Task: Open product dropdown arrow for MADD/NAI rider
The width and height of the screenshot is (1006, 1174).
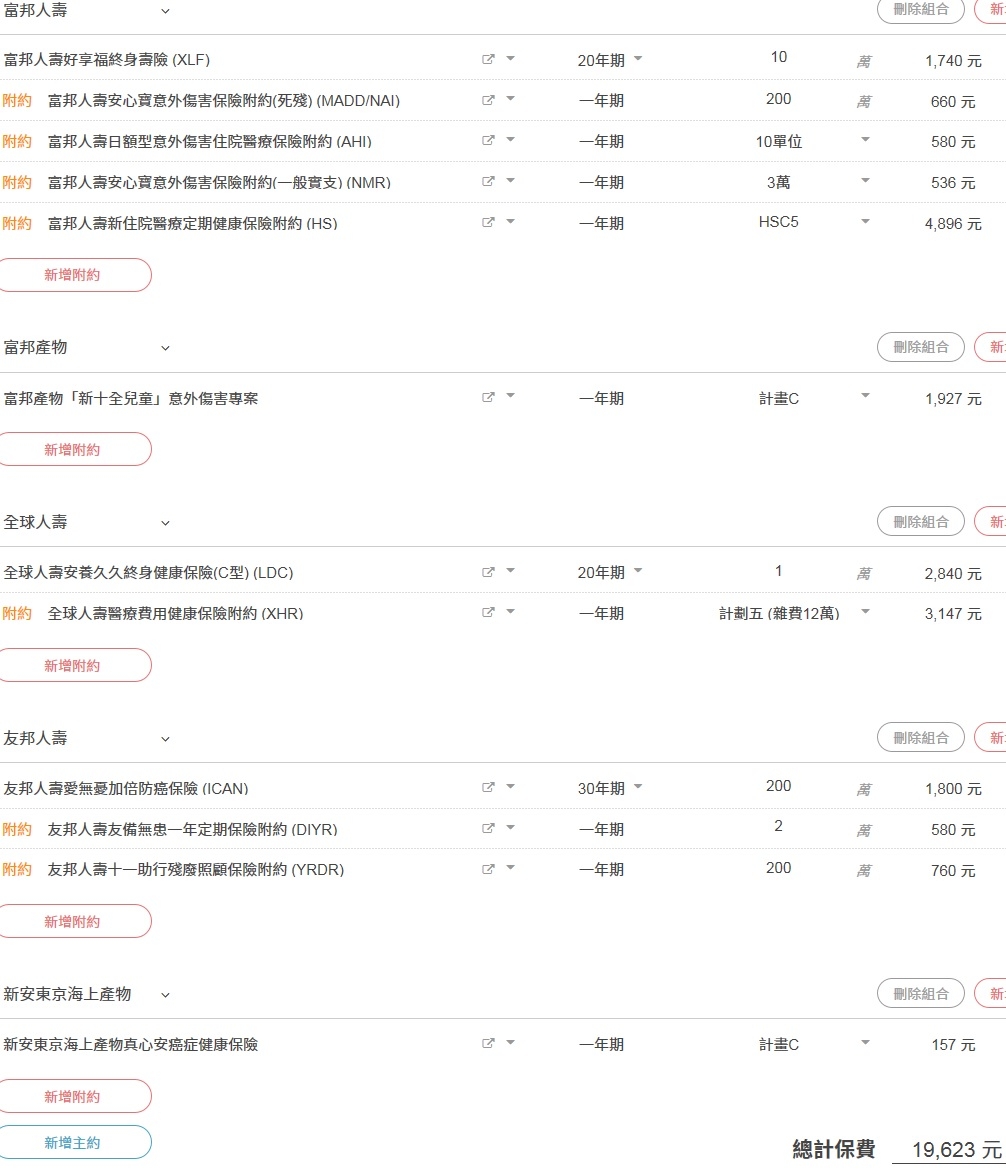Action: coord(510,98)
